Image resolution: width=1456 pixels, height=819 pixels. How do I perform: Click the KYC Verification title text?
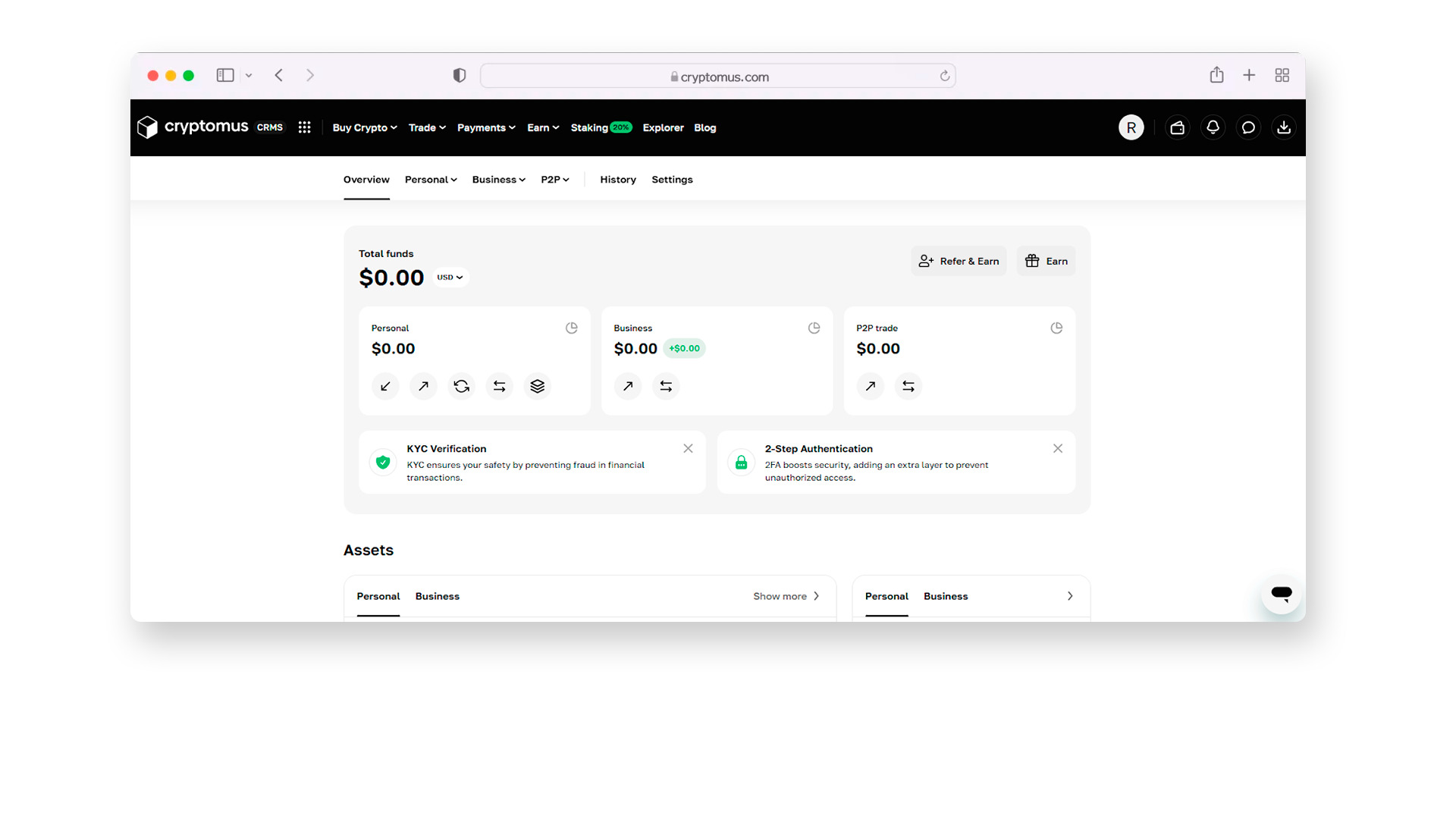click(x=447, y=449)
